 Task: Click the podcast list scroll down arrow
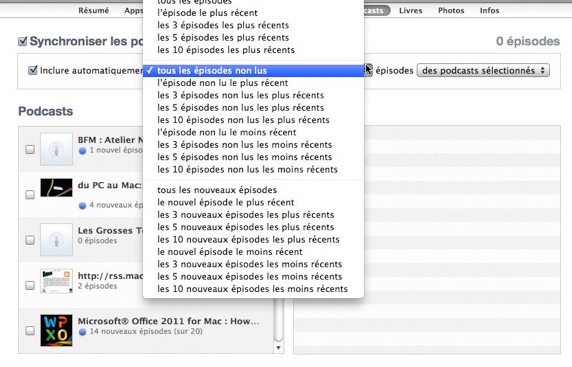278,348
